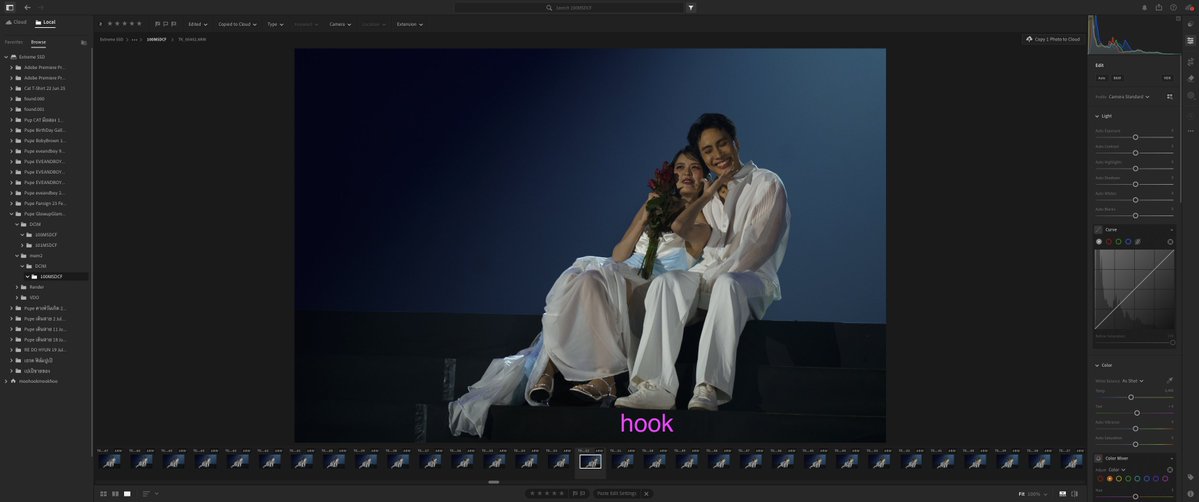
Task: Open the three-dot more options icon
Action: click(x=1191, y=131)
